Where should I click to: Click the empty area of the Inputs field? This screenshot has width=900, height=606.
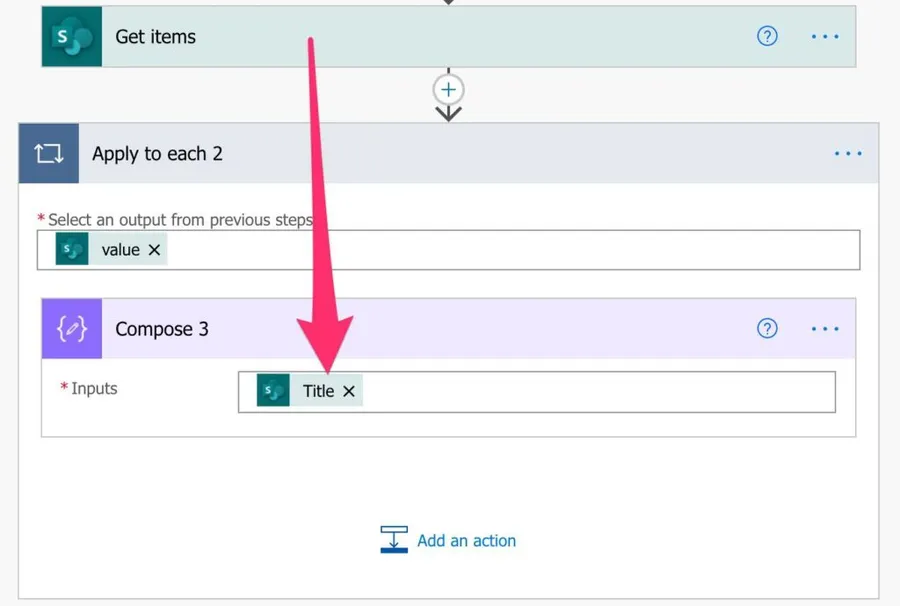pyautogui.click(x=600, y=391)
